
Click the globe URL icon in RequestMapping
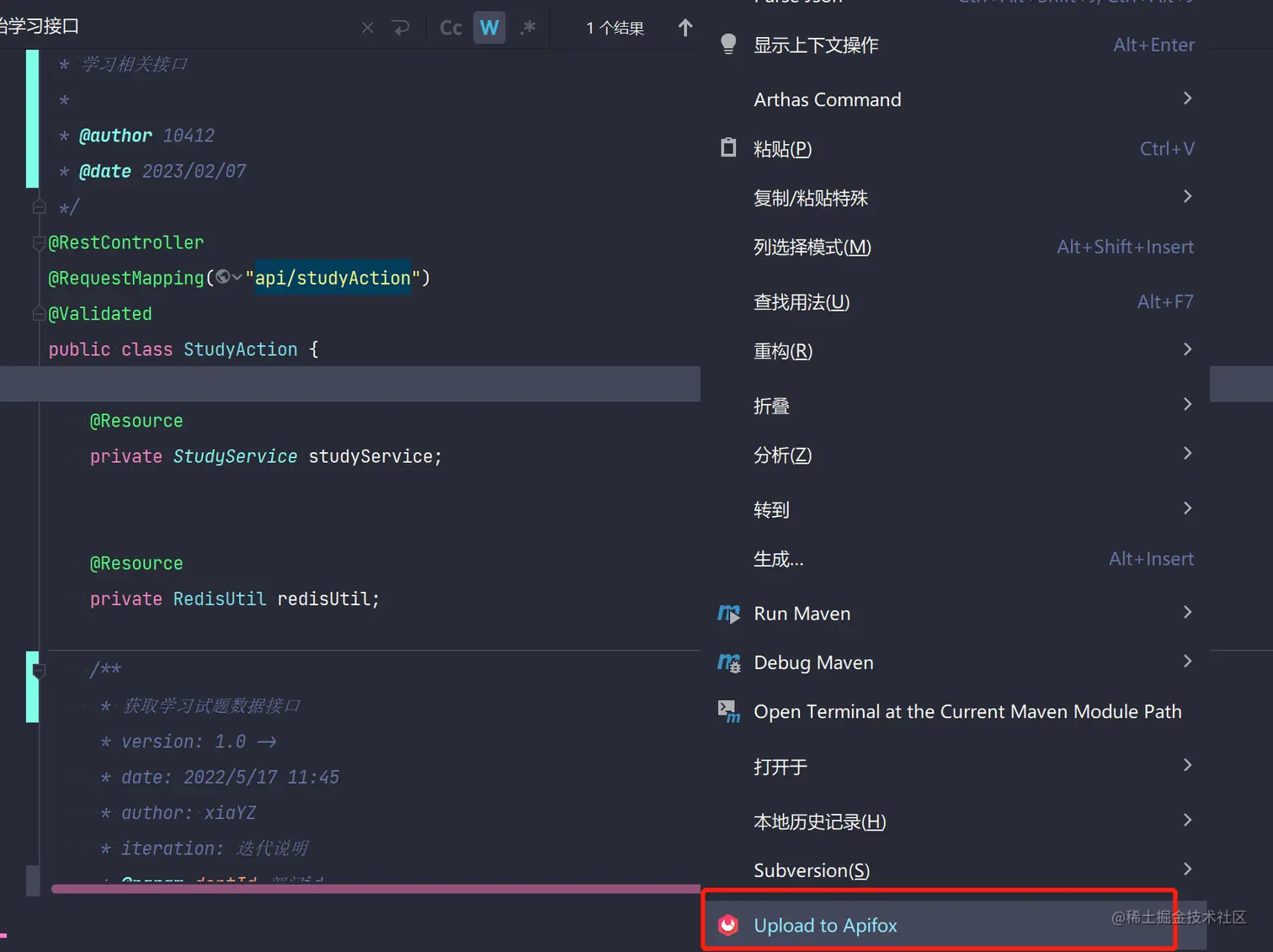(x=222, y=277)
